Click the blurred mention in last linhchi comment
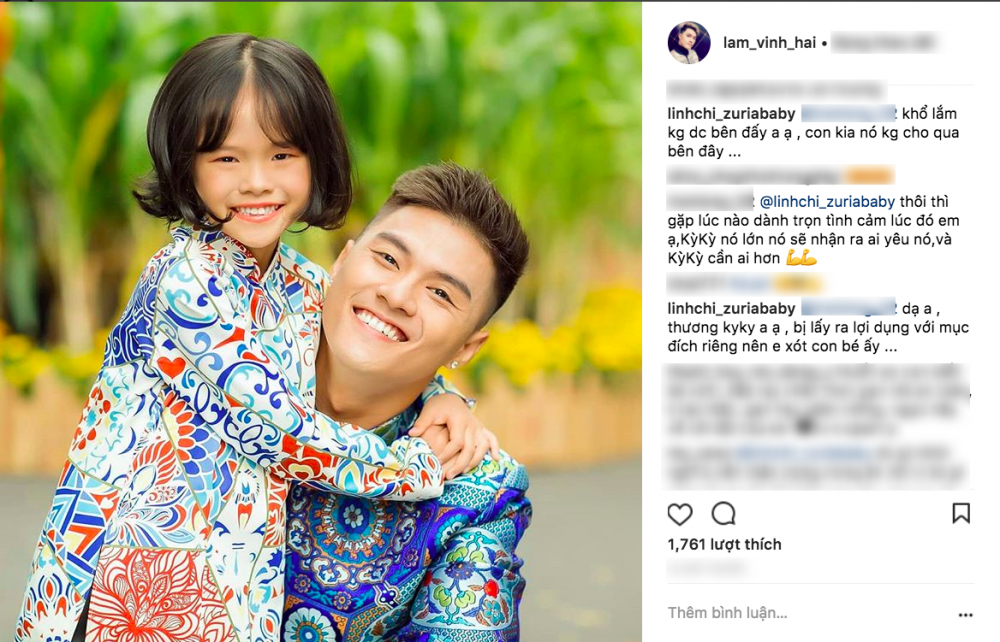This screenshot has height=642, width=1000. pos(849,309)
